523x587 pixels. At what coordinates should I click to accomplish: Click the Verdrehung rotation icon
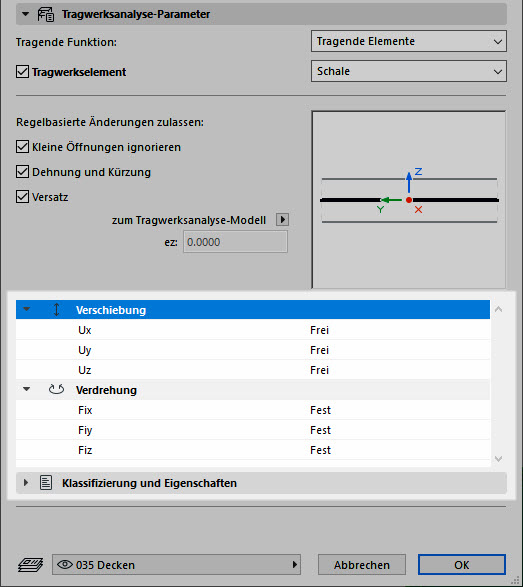coord(57,389)
